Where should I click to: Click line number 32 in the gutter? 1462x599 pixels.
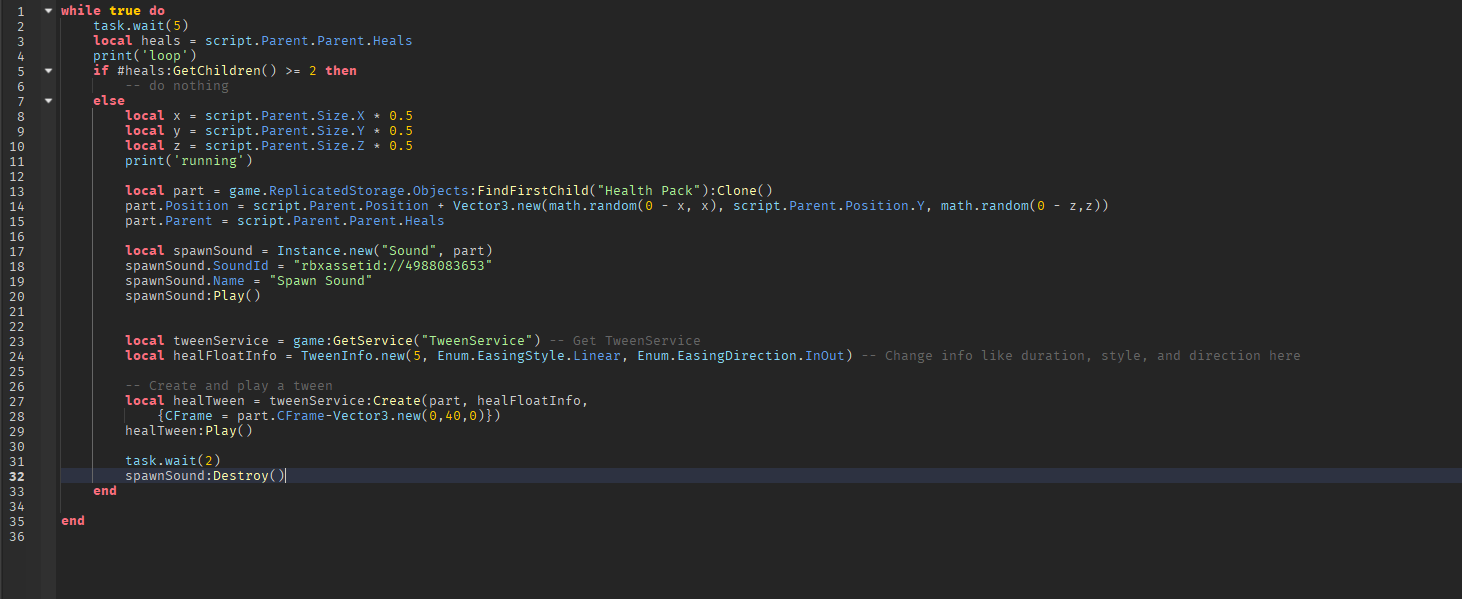pyautogui.click(x=17, y=476)
